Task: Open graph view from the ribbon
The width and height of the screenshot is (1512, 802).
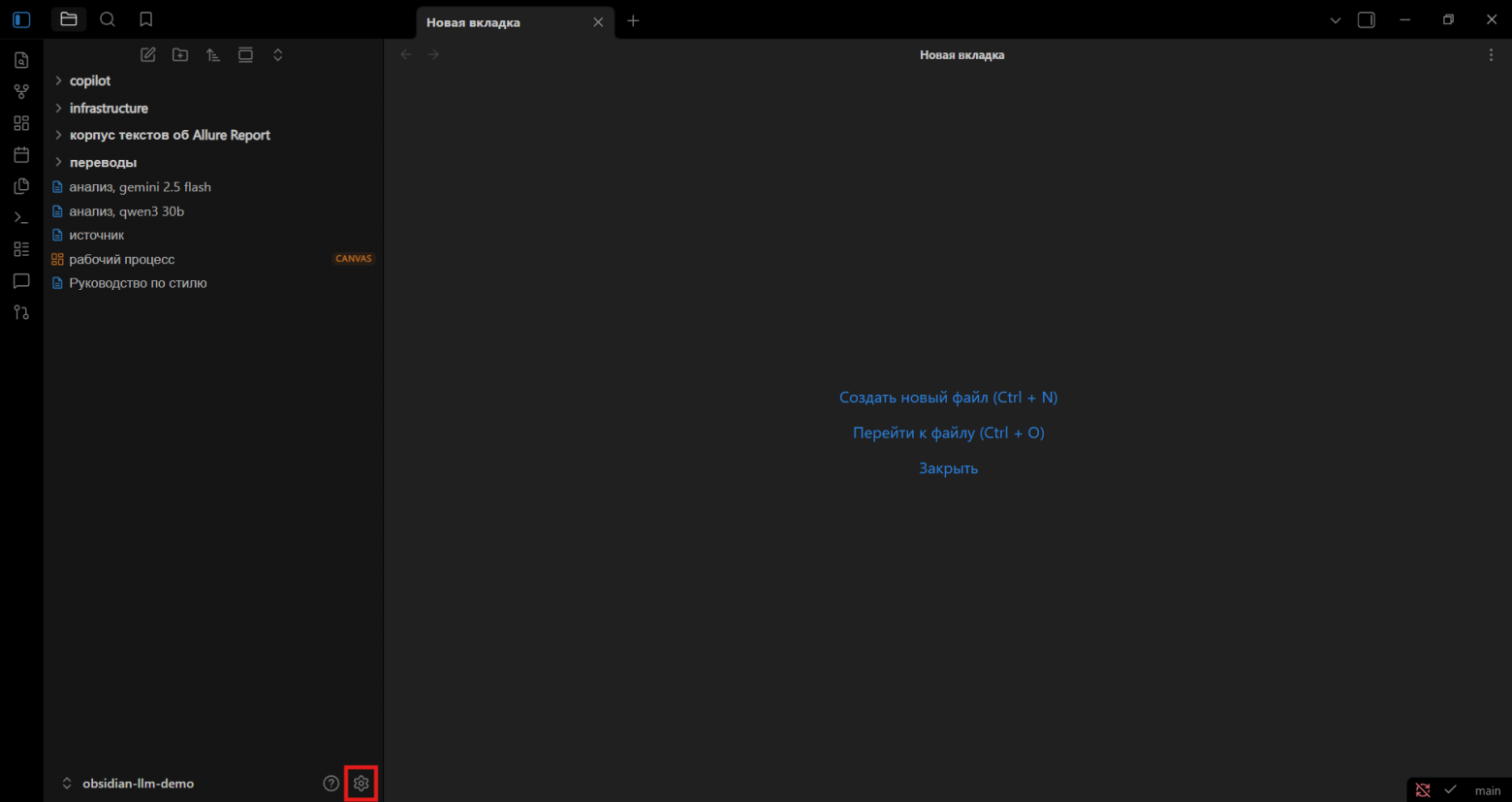Action: (x=21, y=91)
